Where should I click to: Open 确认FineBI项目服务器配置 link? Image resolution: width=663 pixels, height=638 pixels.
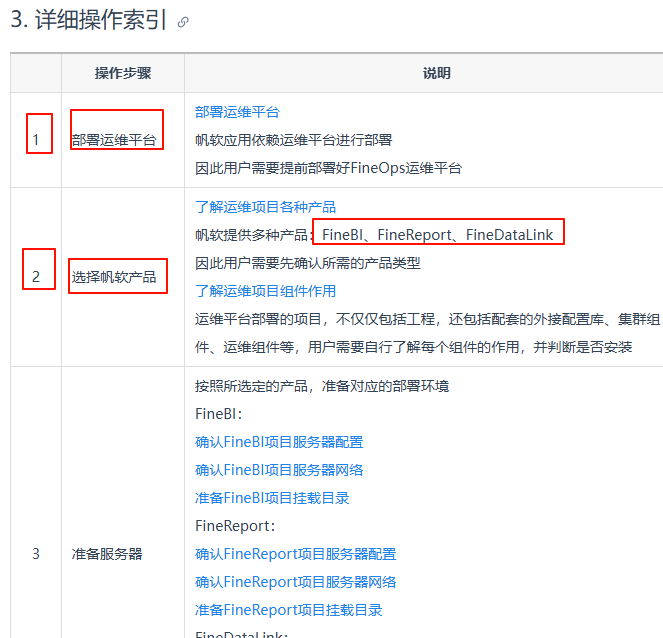279,442
